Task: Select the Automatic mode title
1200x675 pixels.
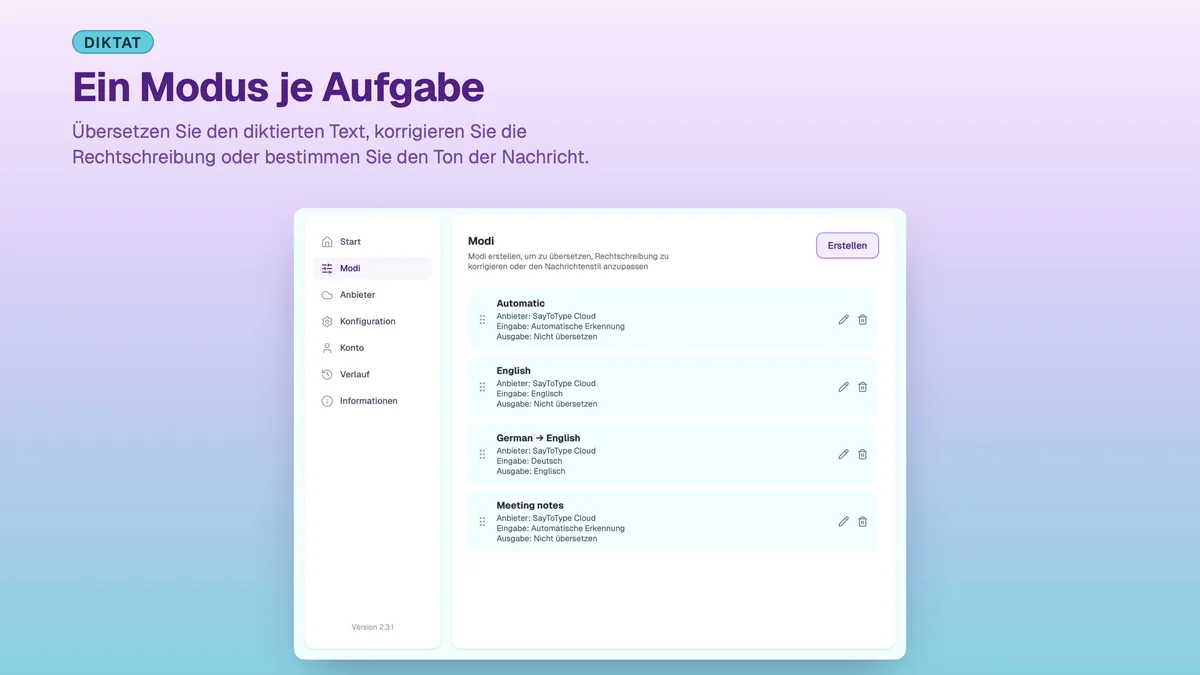Action: (x=521, y=303)
